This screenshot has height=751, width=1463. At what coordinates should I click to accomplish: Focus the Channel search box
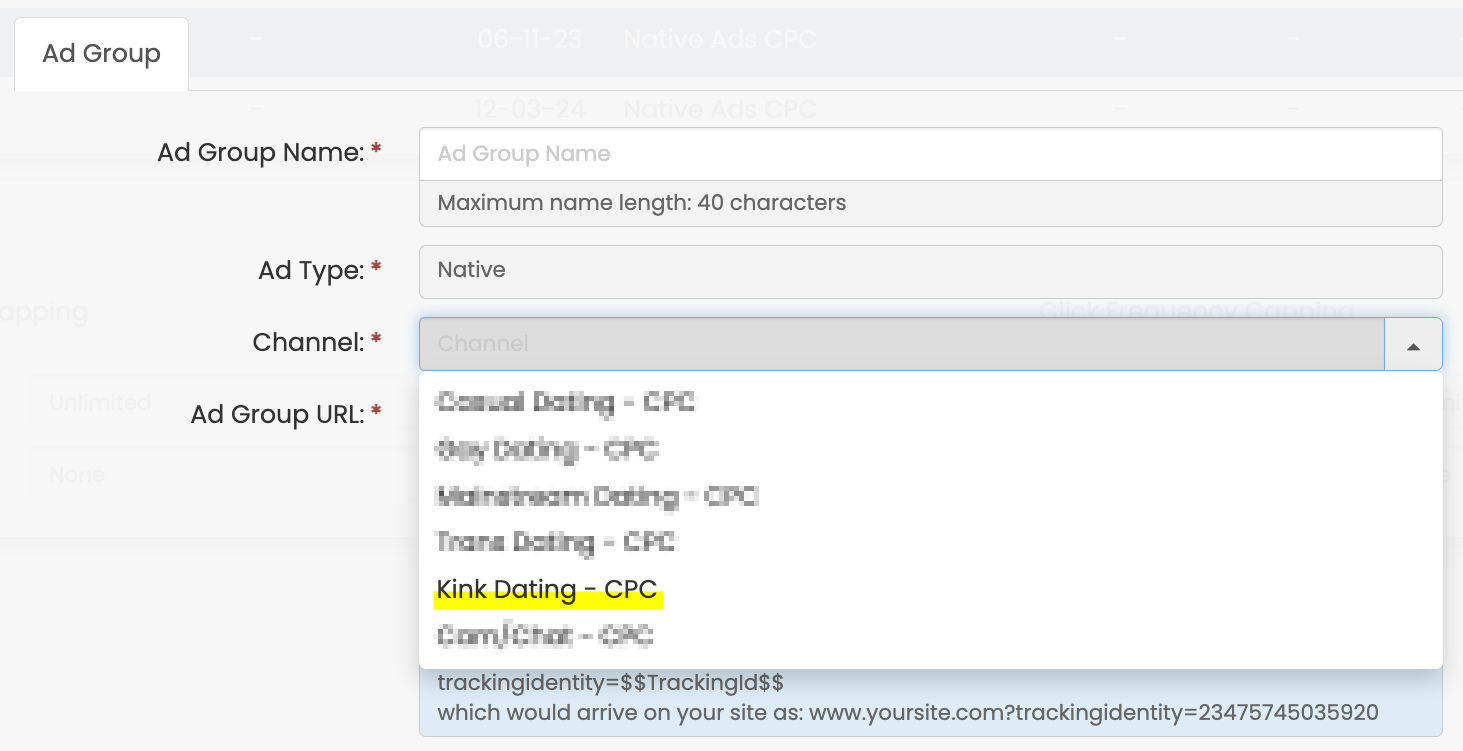click(900, 344)
